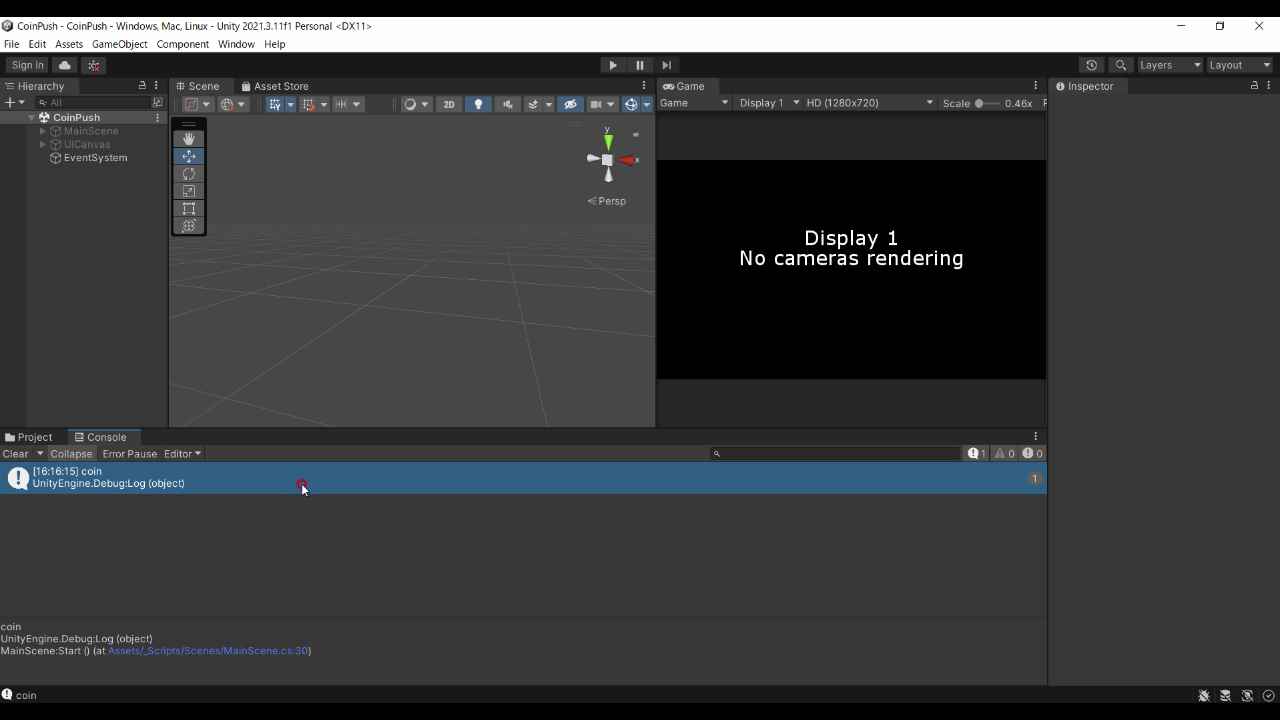
Task: Select the Rotate tool
Action: tap(189, 174)
